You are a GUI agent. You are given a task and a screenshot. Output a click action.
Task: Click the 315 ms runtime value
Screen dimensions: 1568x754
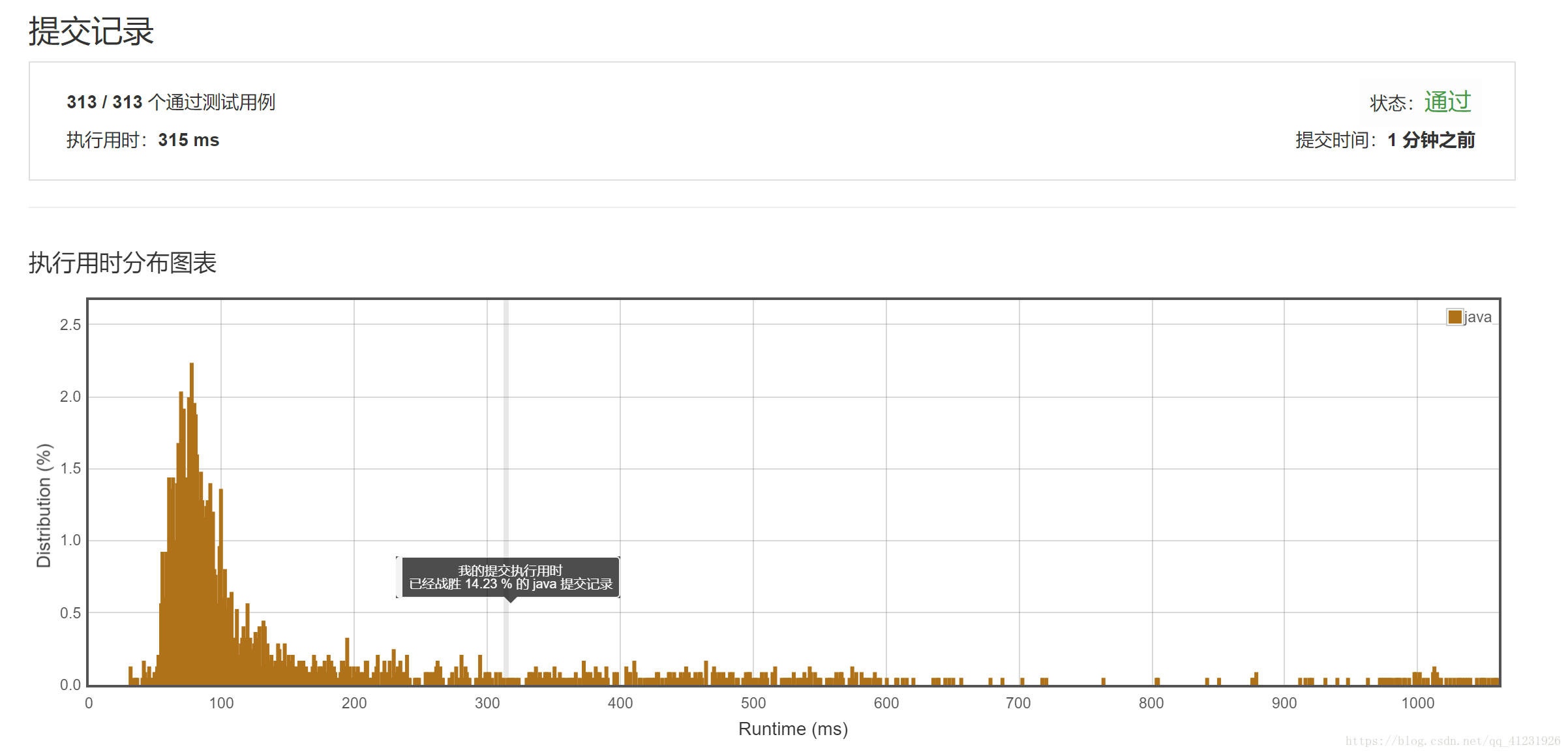(x=188, y=140)
